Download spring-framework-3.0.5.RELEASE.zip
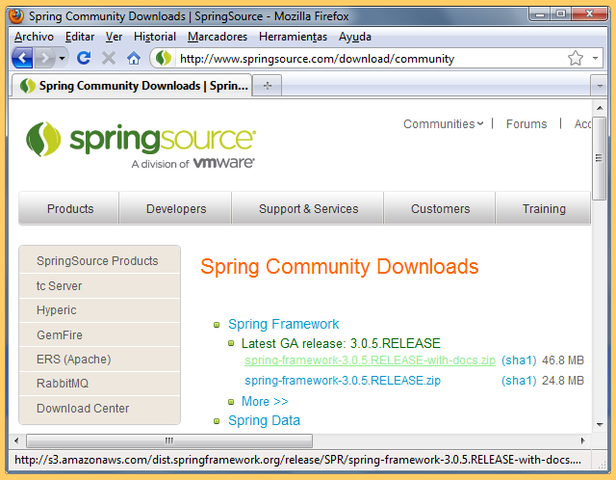 point(343,381)
